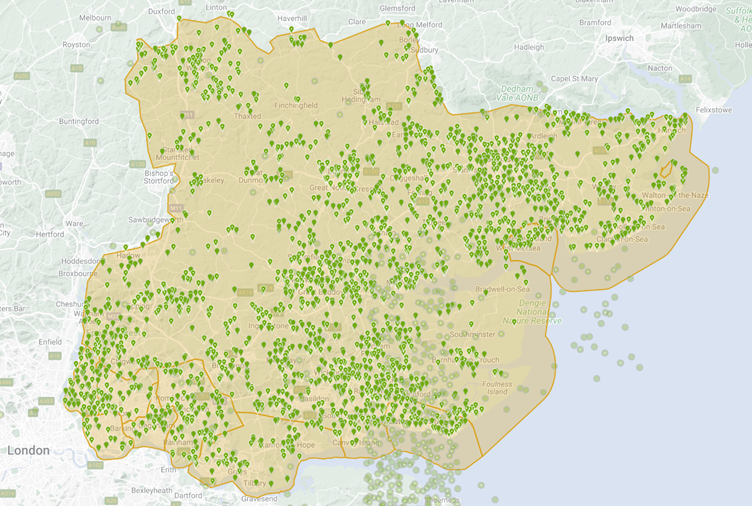Screen dimensions: 752x506
Task: Click the A214 road shield
Action: [x=7, y=493]
